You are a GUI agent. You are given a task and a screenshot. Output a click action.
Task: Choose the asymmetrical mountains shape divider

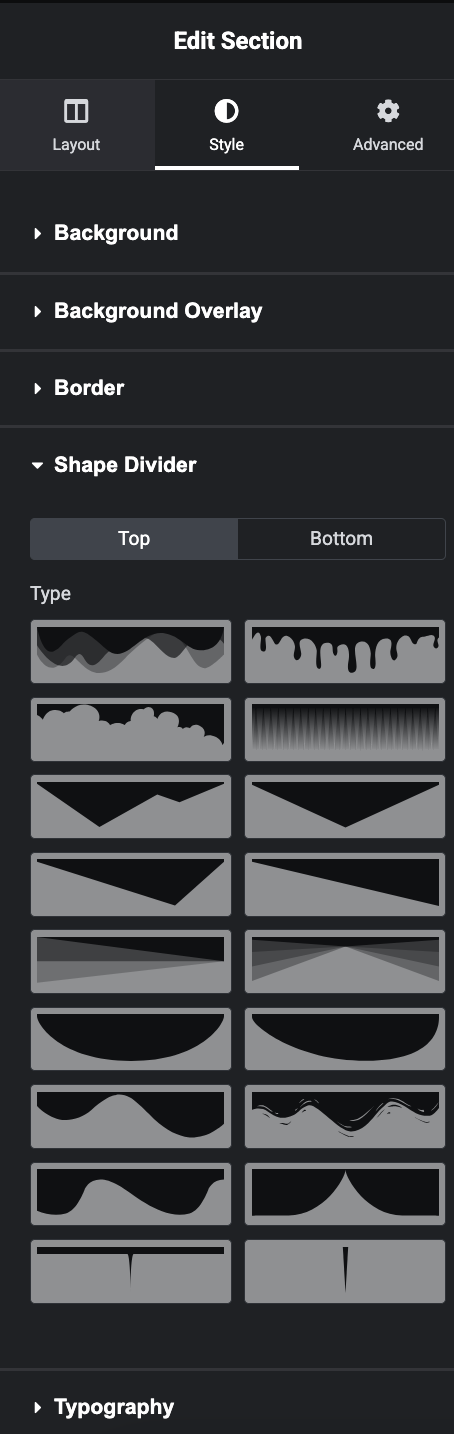tap(131, 806)
